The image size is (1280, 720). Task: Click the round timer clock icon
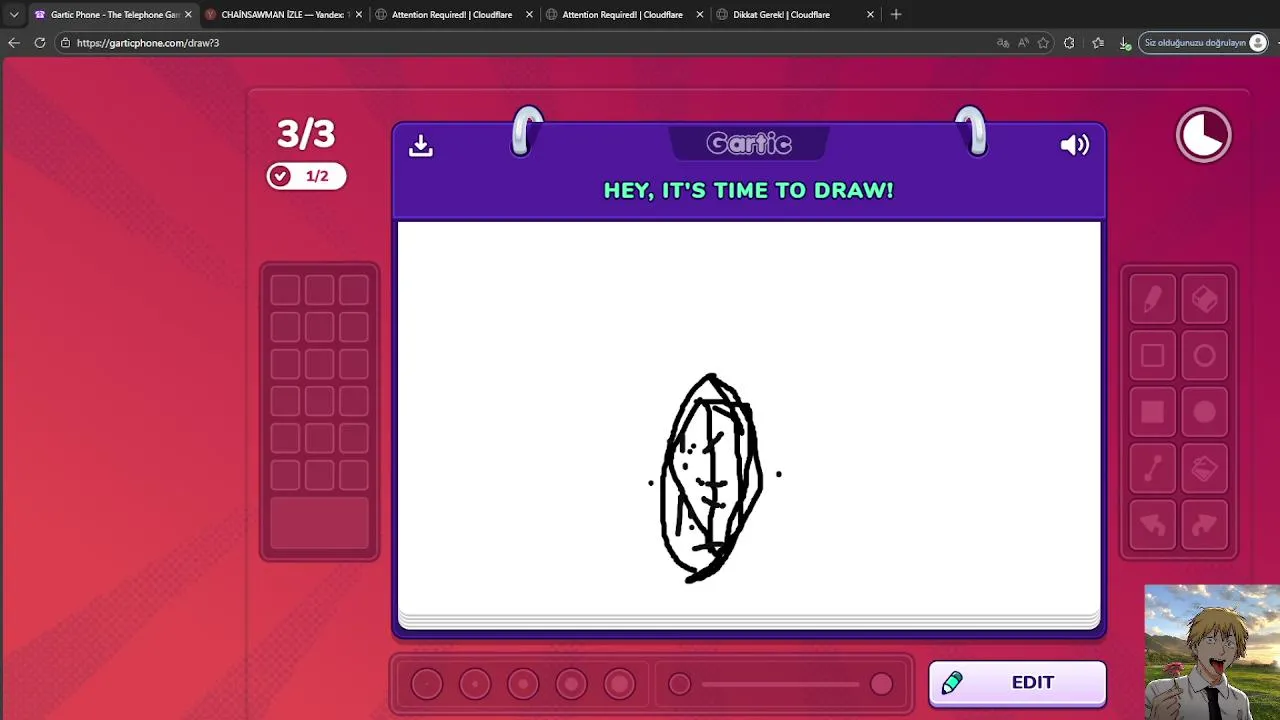pyautogui.click(x=1204, y=134)
